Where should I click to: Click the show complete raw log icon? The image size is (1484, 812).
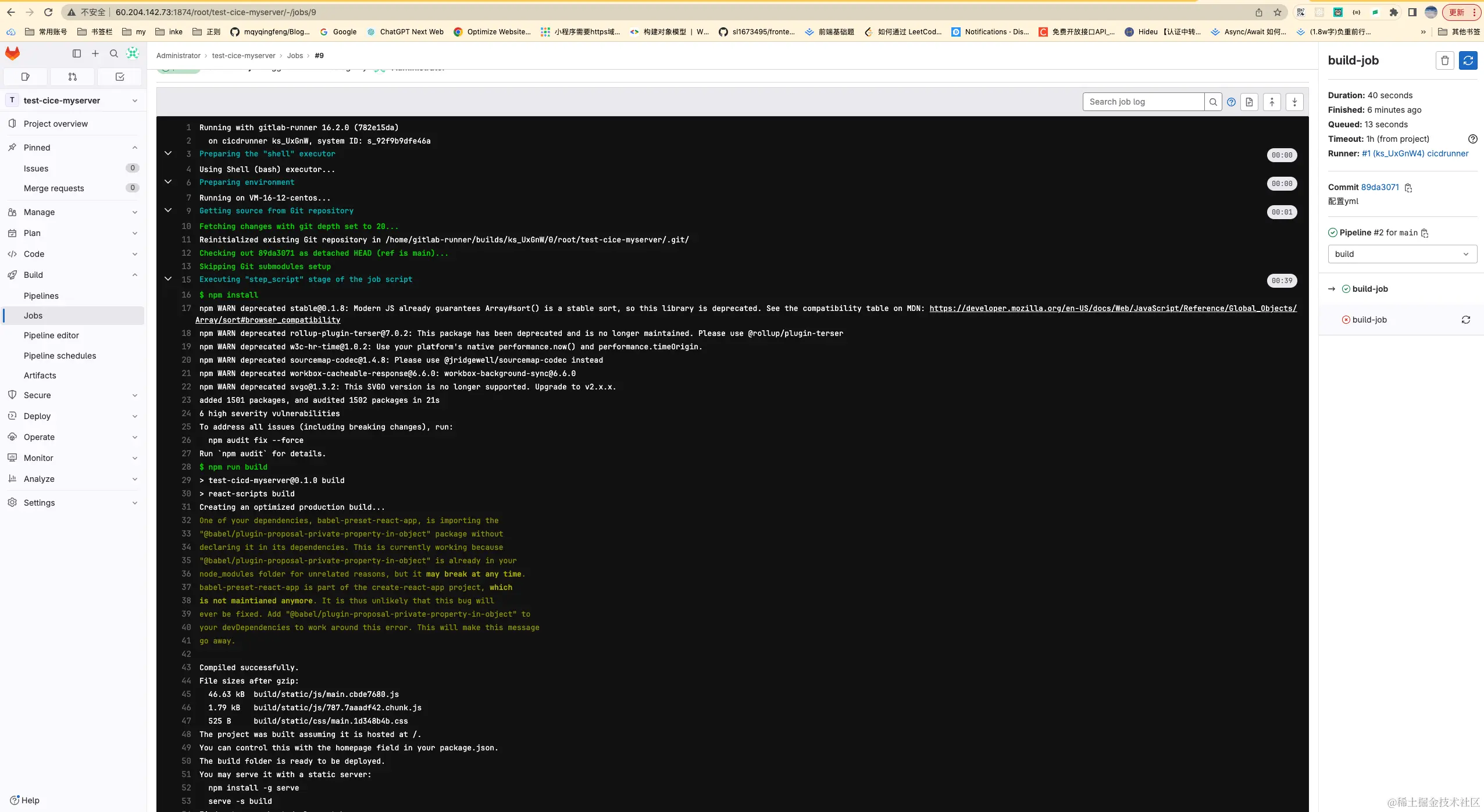pyautogui.click(x=1249, y=102)
